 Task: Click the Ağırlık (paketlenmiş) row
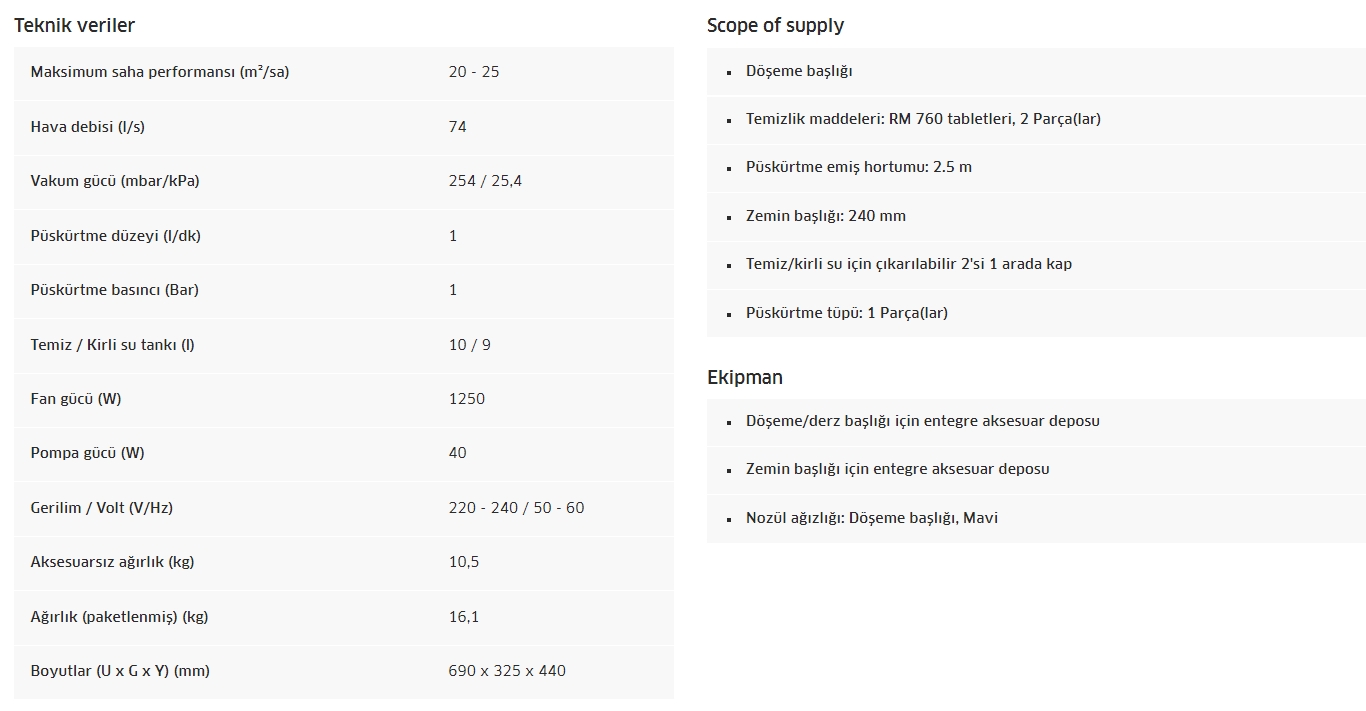point(344,617)
